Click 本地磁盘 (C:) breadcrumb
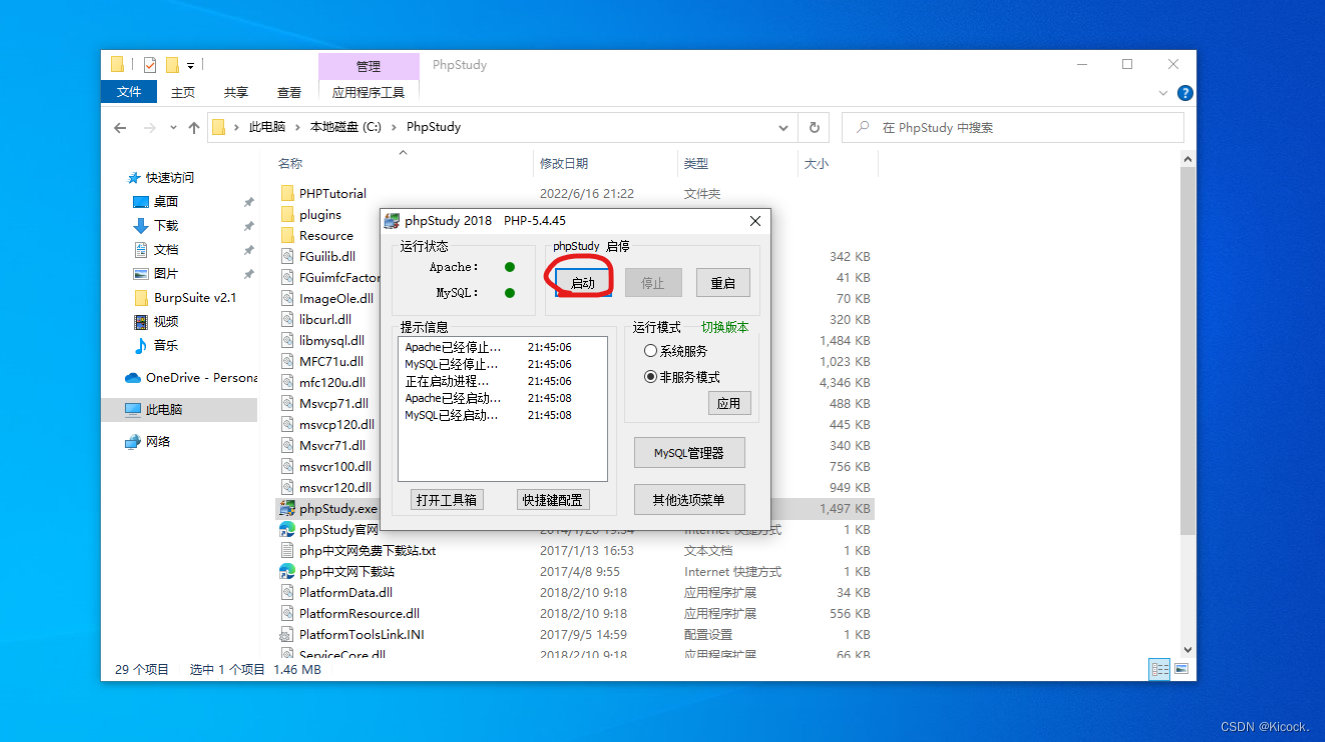Screen dimensions: 1325x742 (346, 128)
